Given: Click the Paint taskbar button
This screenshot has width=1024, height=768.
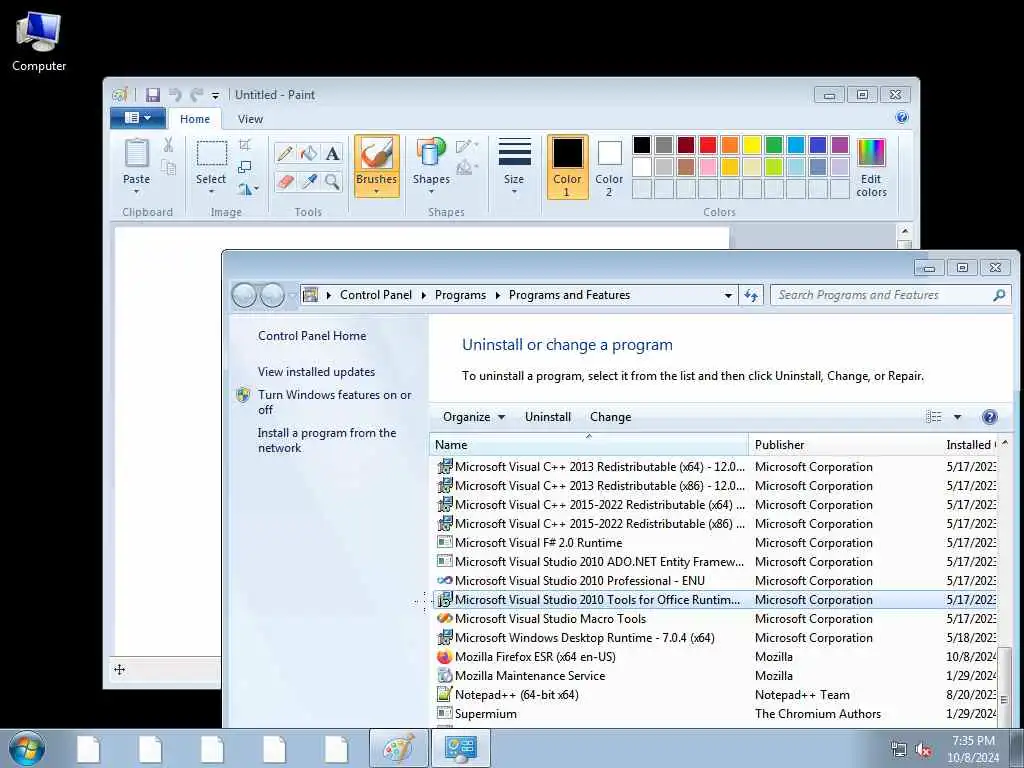Looking at the screenshot, I should [x=398, y=748].
